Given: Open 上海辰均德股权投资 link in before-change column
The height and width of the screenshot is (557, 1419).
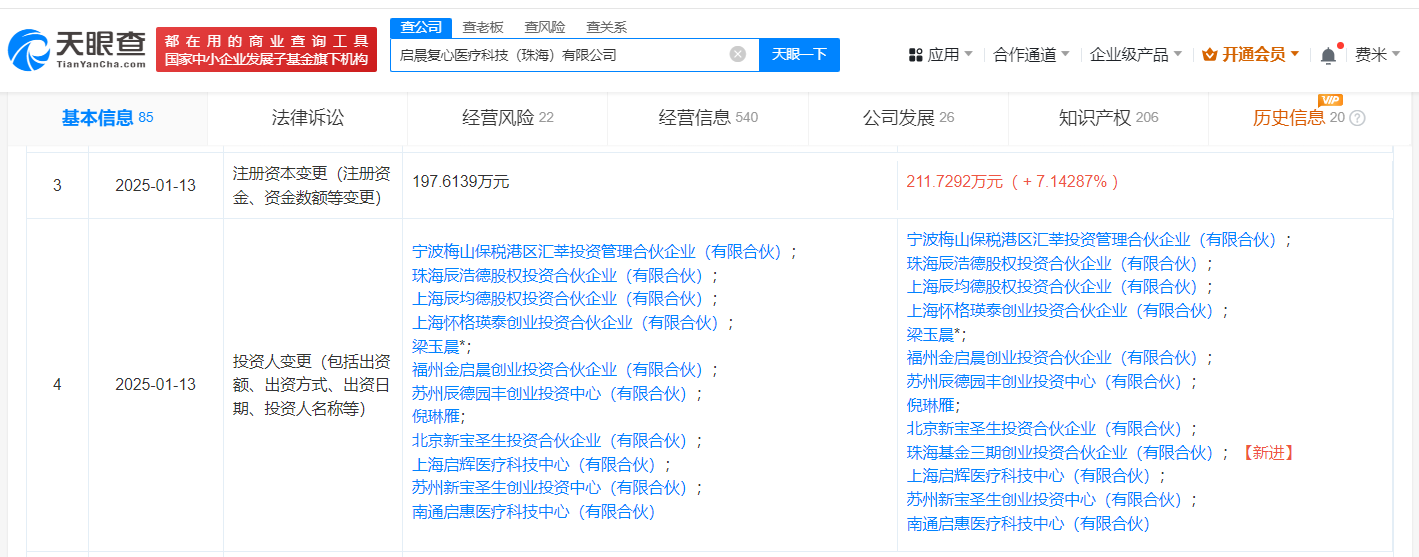Looking at the screenshot, I should 560,299.
